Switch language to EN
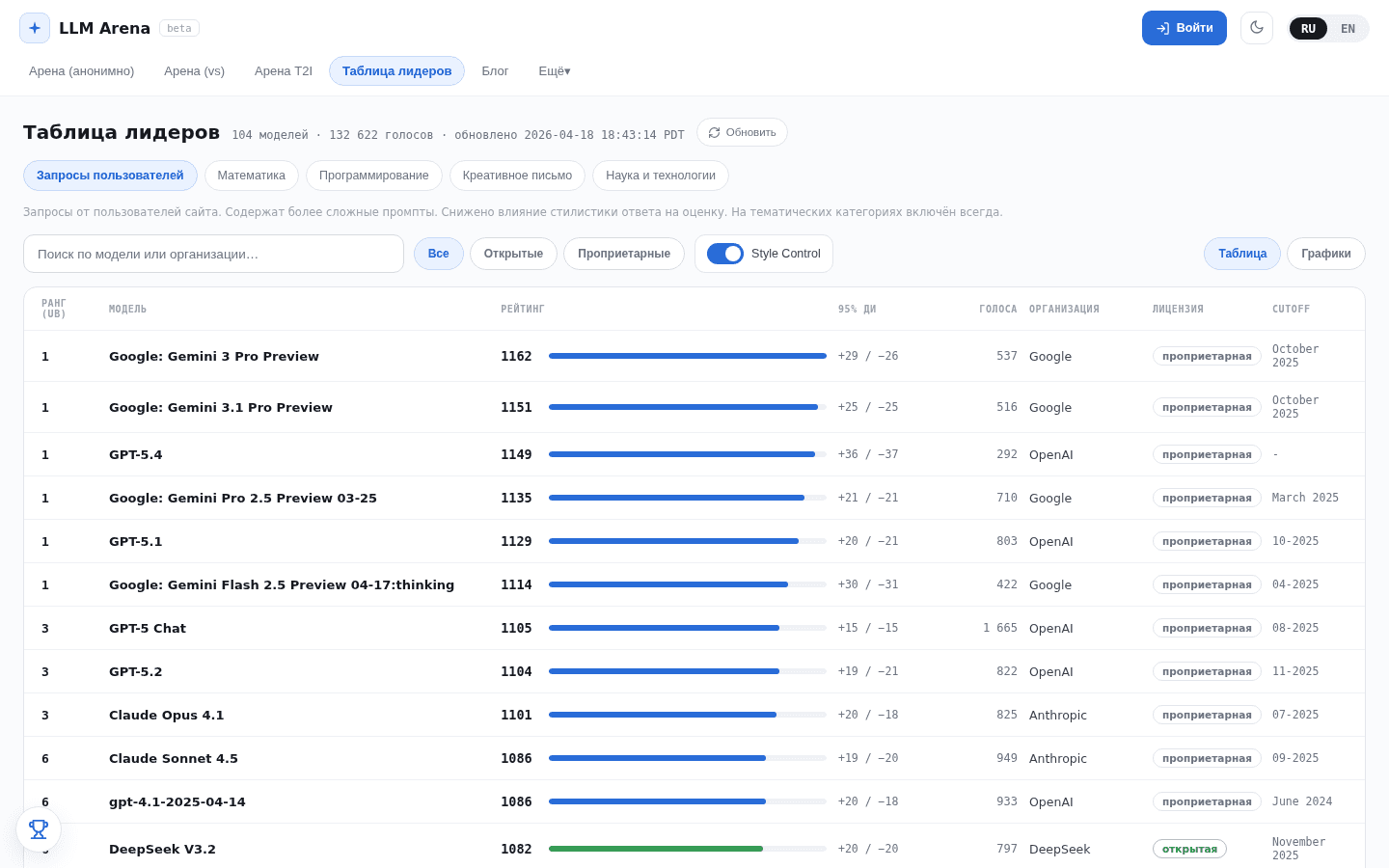This screenshot has width=1389, height=868. point(1348,29)
